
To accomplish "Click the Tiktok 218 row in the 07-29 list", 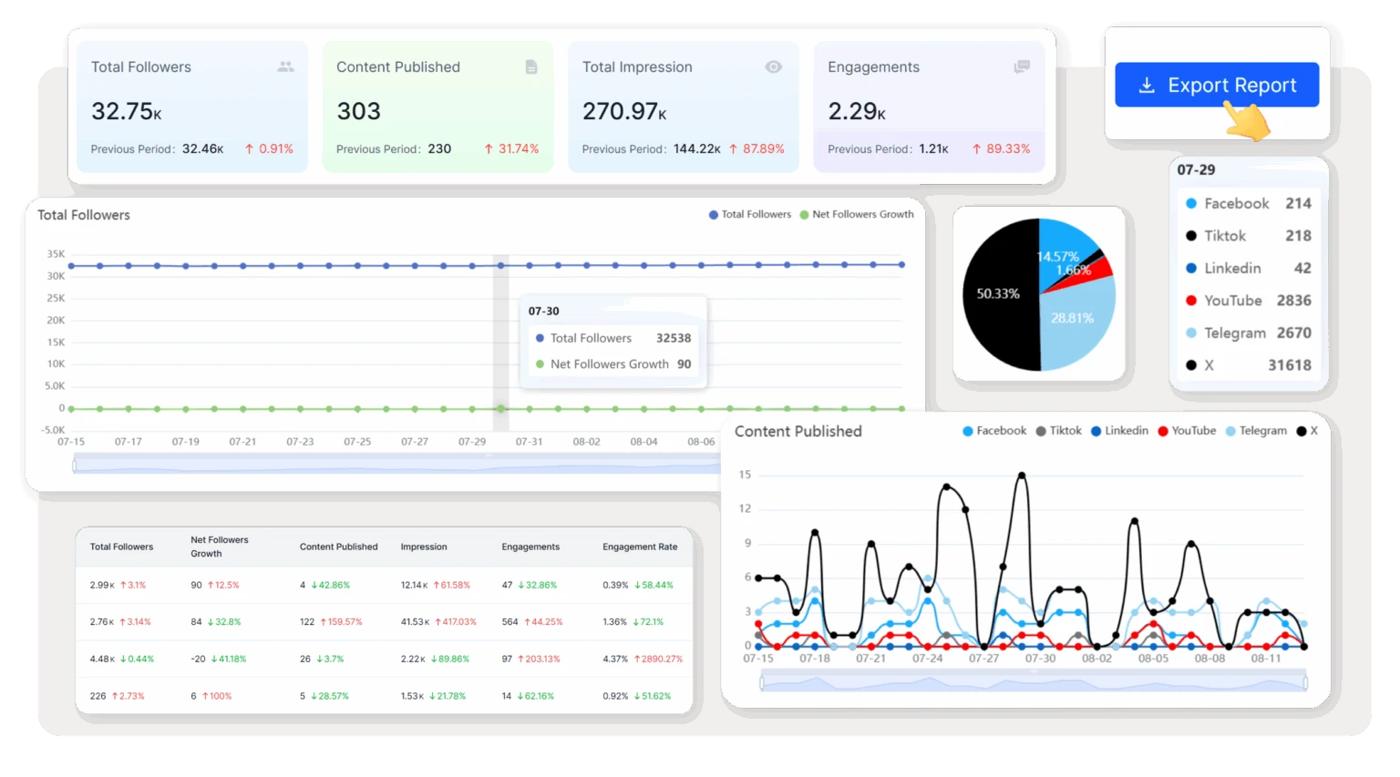I will (x=1248, y=236).
